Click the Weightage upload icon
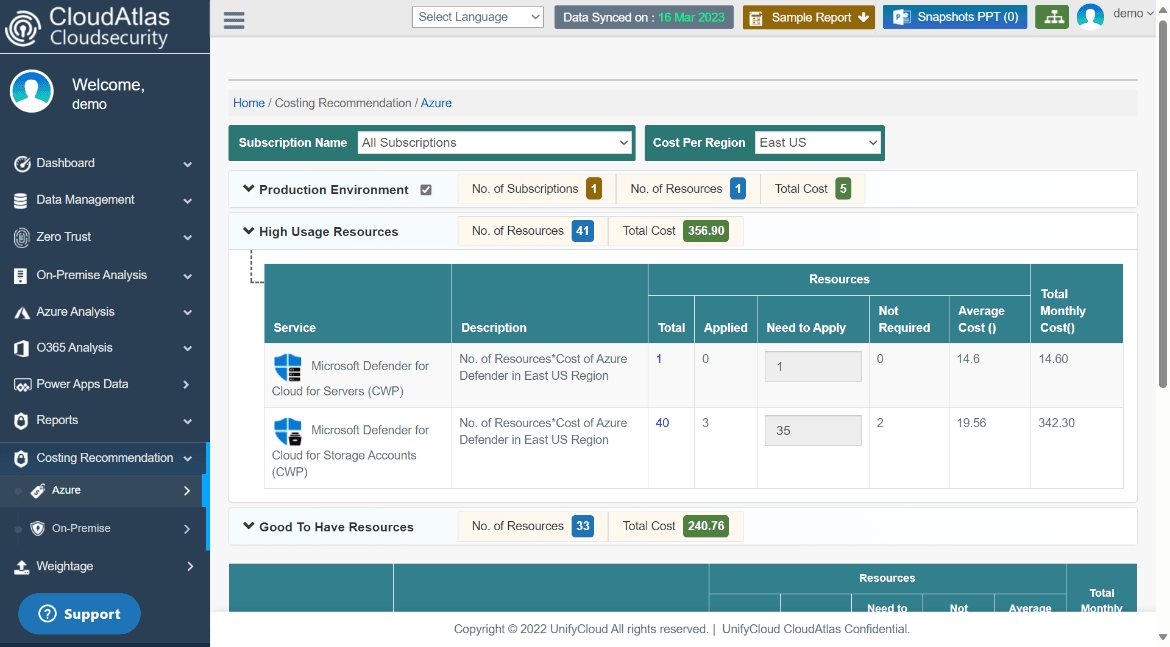This screenshot has width=1170, height=647. [22, 567]
